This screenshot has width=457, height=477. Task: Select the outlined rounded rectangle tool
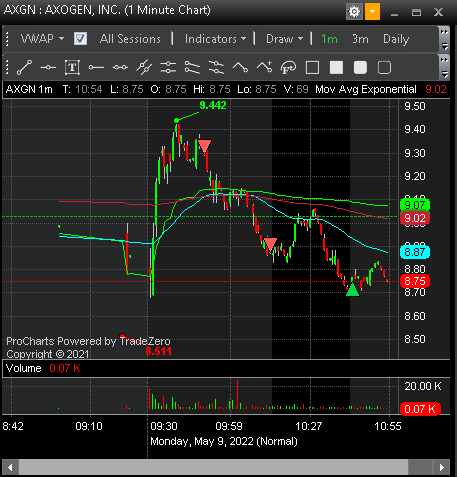[384, 68]
